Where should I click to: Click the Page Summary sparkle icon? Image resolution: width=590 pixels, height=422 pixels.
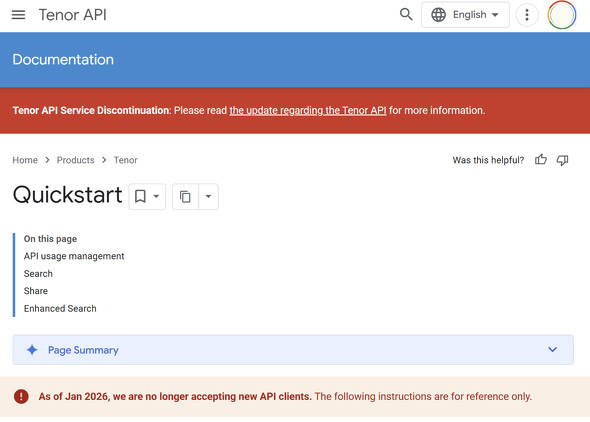tap(32, 350)
